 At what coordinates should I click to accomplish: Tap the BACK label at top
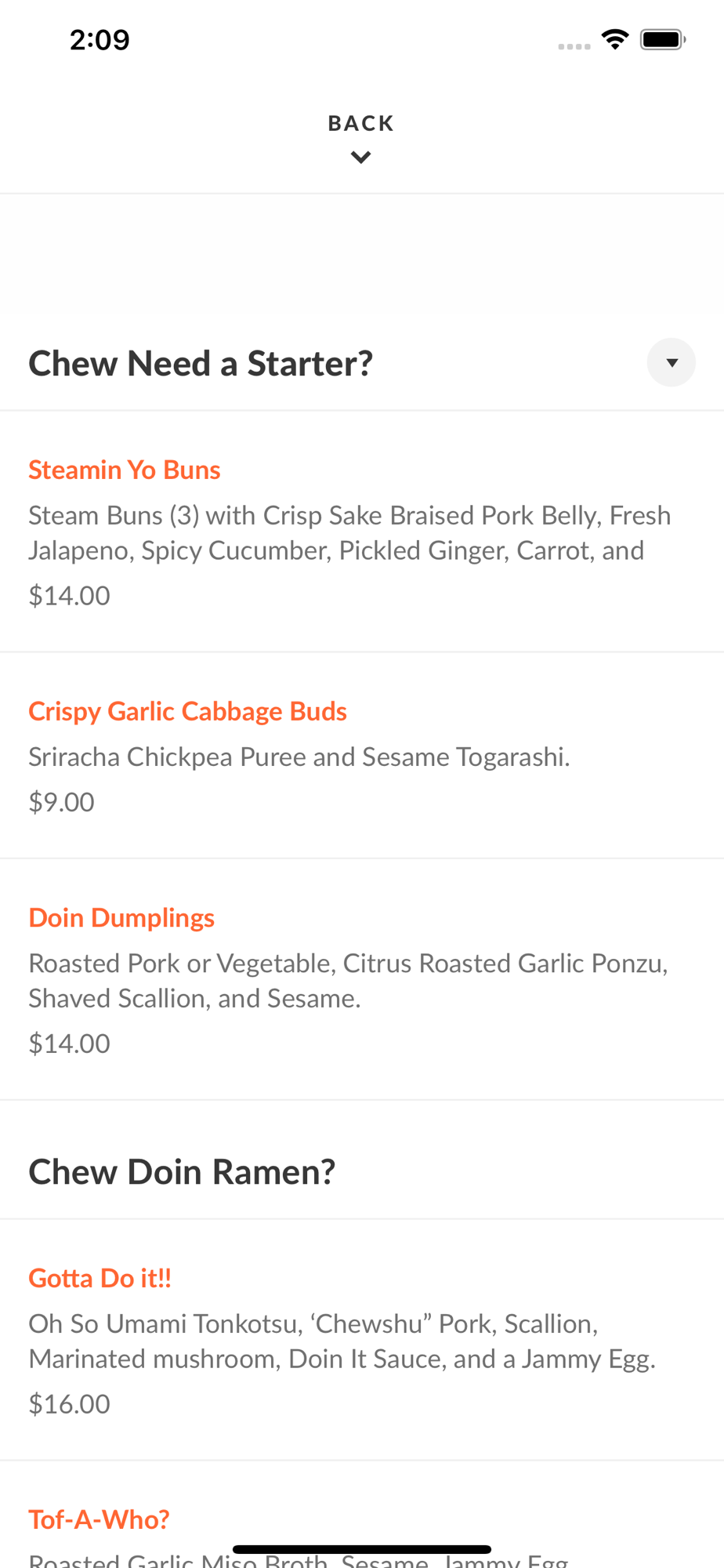[361, 123]
